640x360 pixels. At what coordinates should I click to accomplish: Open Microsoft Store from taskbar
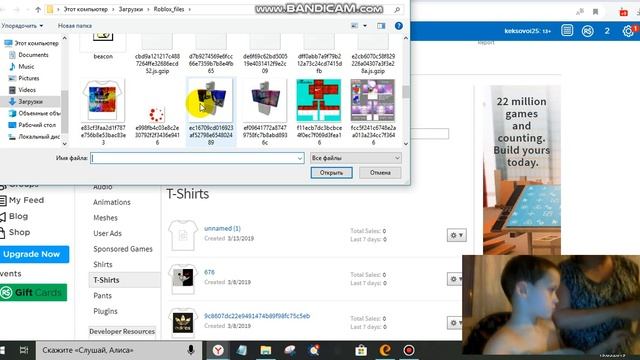click(361, 350)
